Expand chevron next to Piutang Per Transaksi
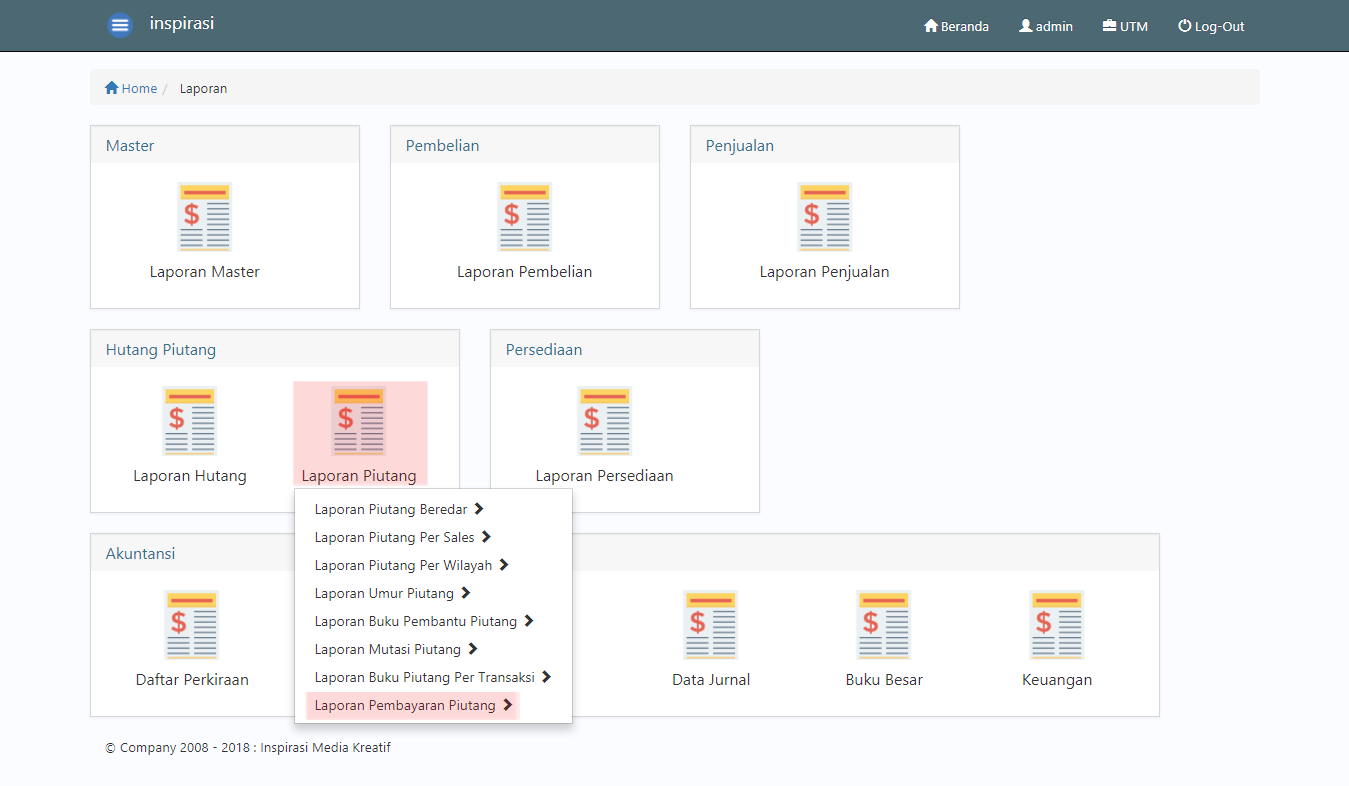The image size is (1349, 786). pos(546,677)
